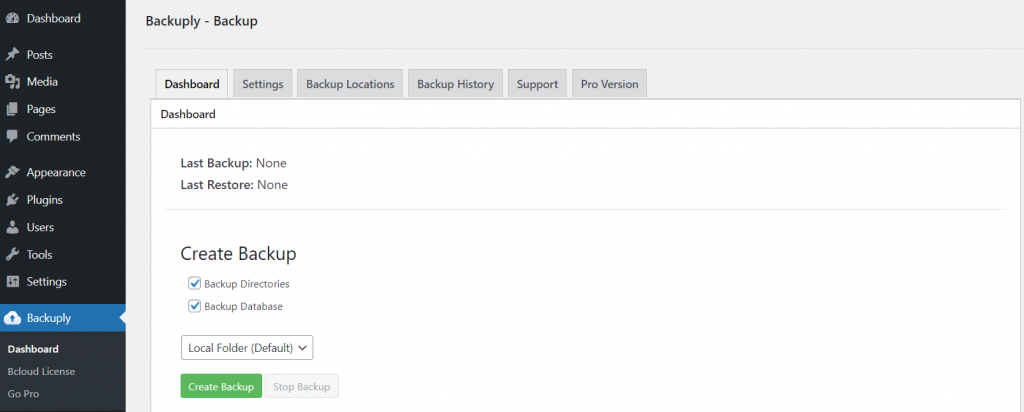Switch to the Backup Locations tab
This screenshot has width=1024, height=412.
pyautogui.click(x=350, y=84)
